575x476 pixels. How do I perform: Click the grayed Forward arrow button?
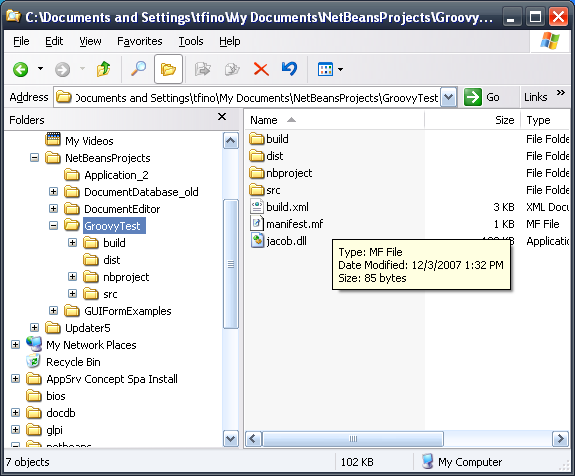(x=62, y=69)
